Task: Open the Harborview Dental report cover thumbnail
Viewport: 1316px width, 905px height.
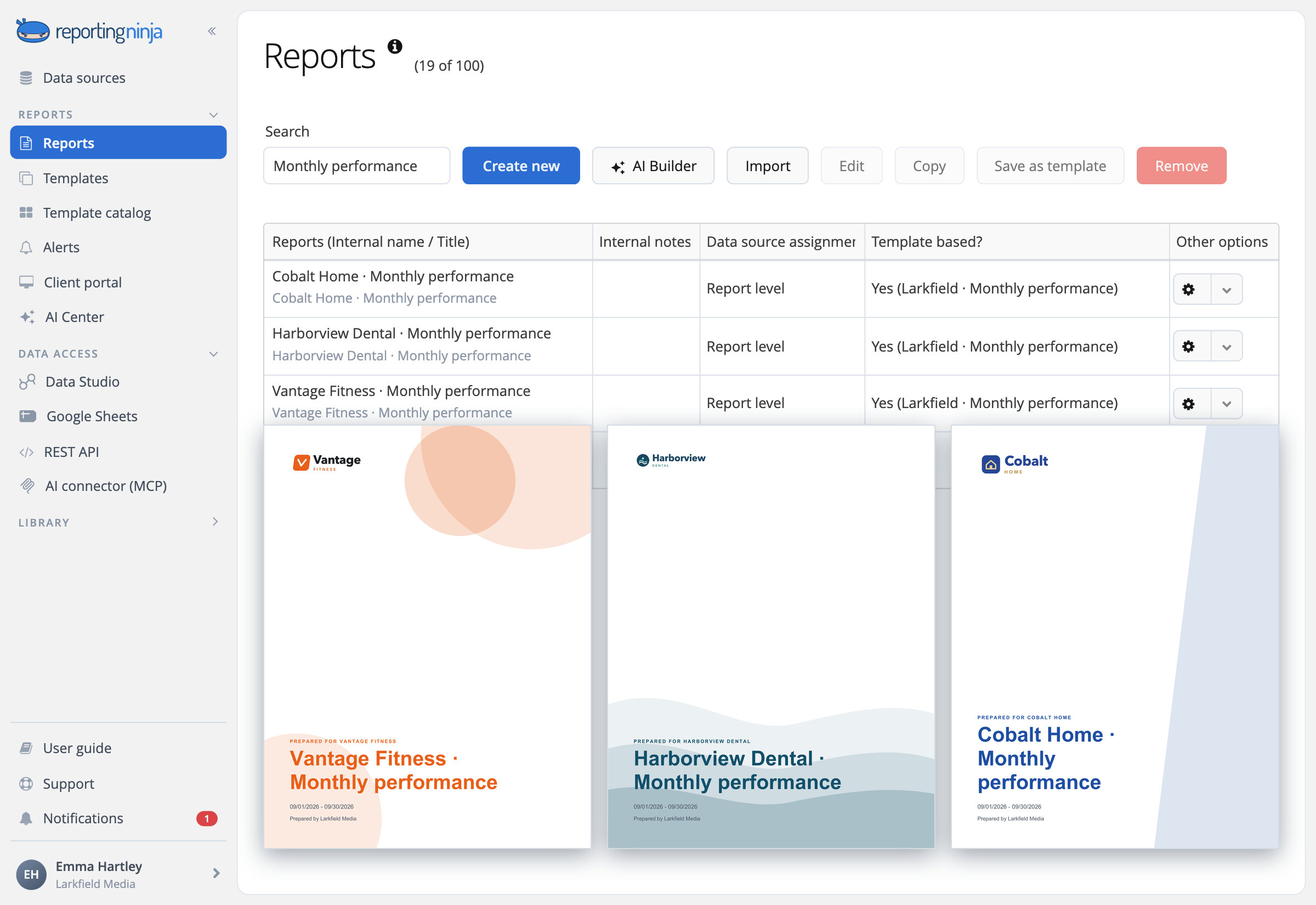Action: pyautogui.click(x=771, y=636)
